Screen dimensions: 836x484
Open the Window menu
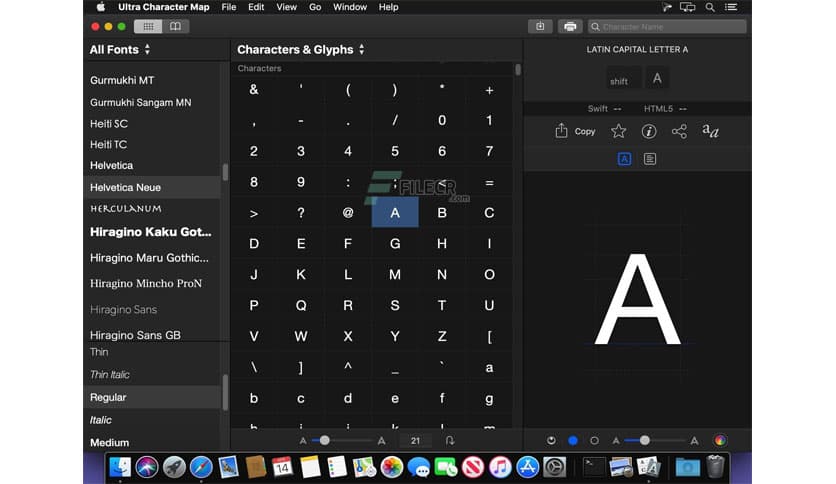pyautogui.click(x=350, y=7)
